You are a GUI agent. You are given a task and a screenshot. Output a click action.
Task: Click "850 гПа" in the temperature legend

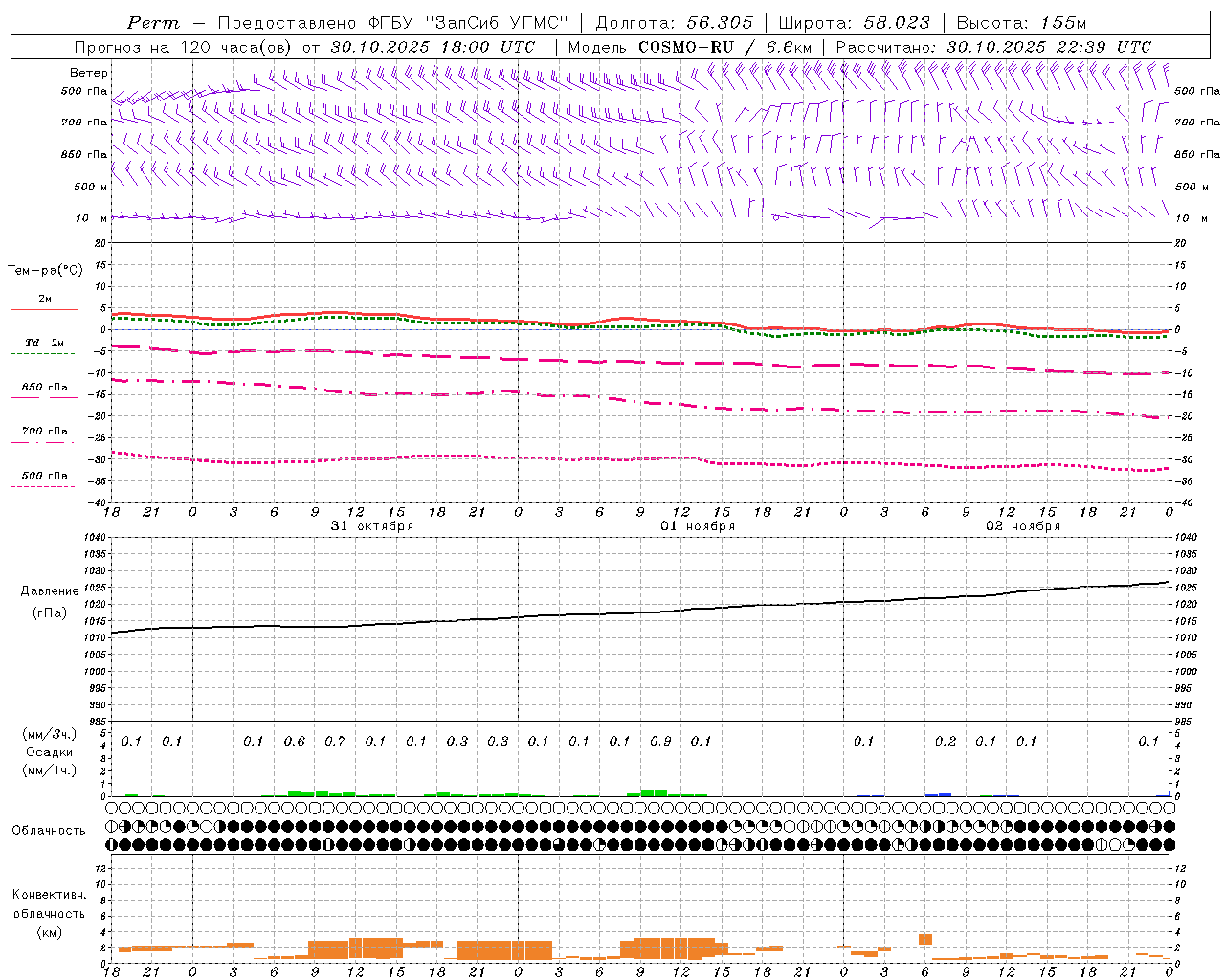tap(45, 388)
